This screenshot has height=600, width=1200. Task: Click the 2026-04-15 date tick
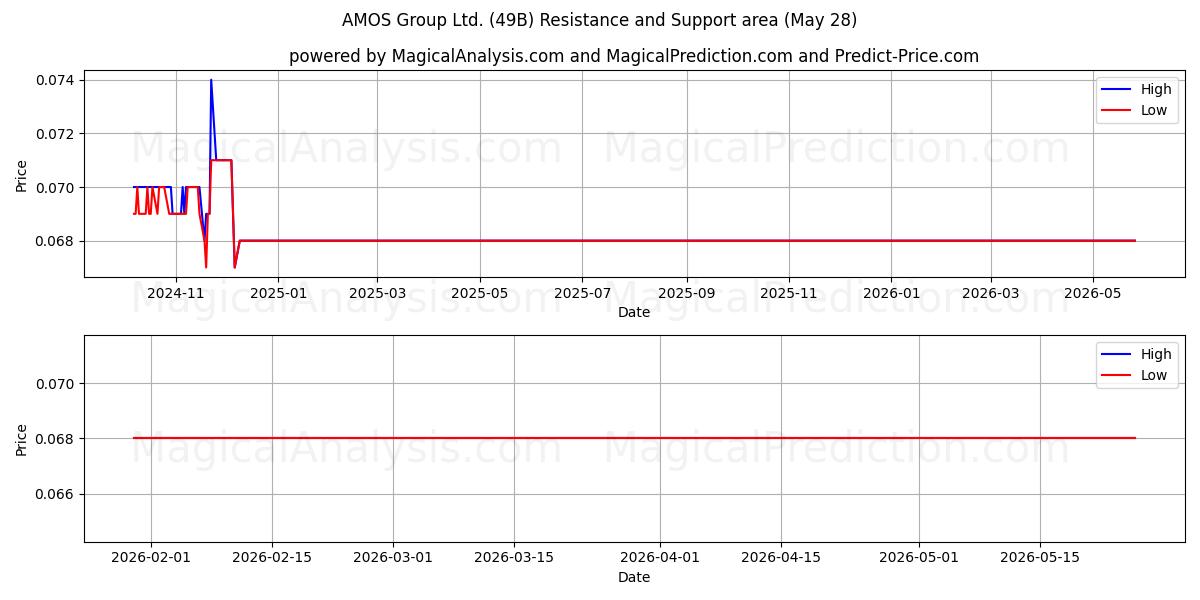coord(781,558)
